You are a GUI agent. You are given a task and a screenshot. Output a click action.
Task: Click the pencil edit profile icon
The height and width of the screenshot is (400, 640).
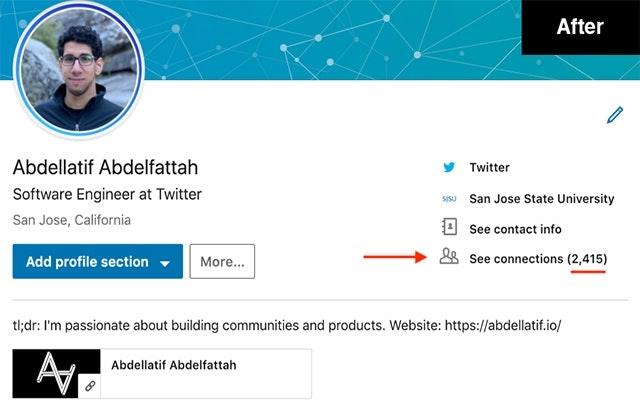point(615,115)
